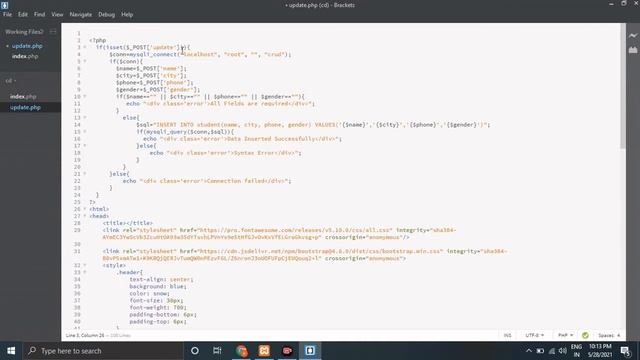Click the battery icon in system tray
640x360 pixels.
[x=540, y=351]
